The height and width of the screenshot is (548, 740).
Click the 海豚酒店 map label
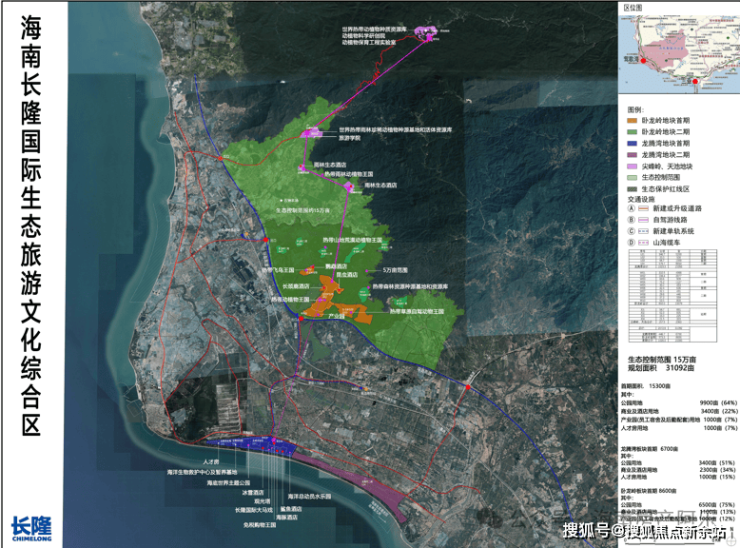point(287,517)
